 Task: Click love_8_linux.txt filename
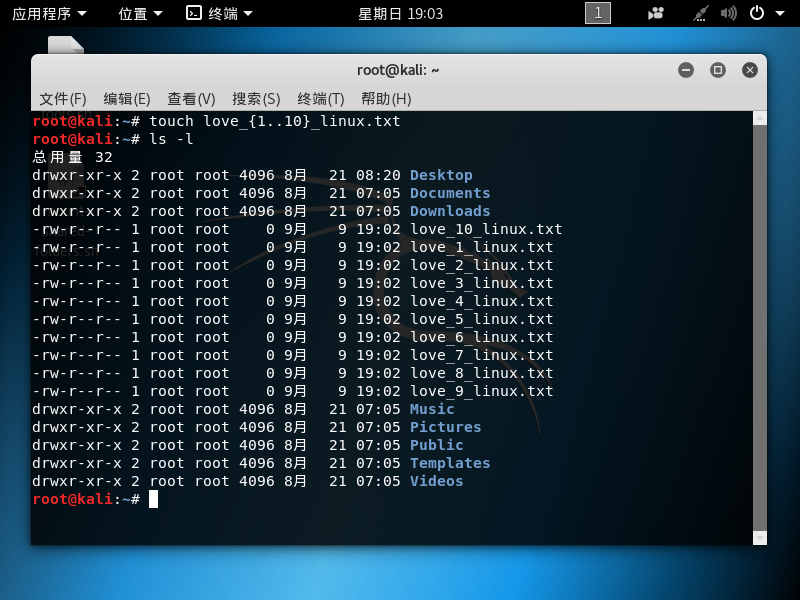tap(482, 373)
